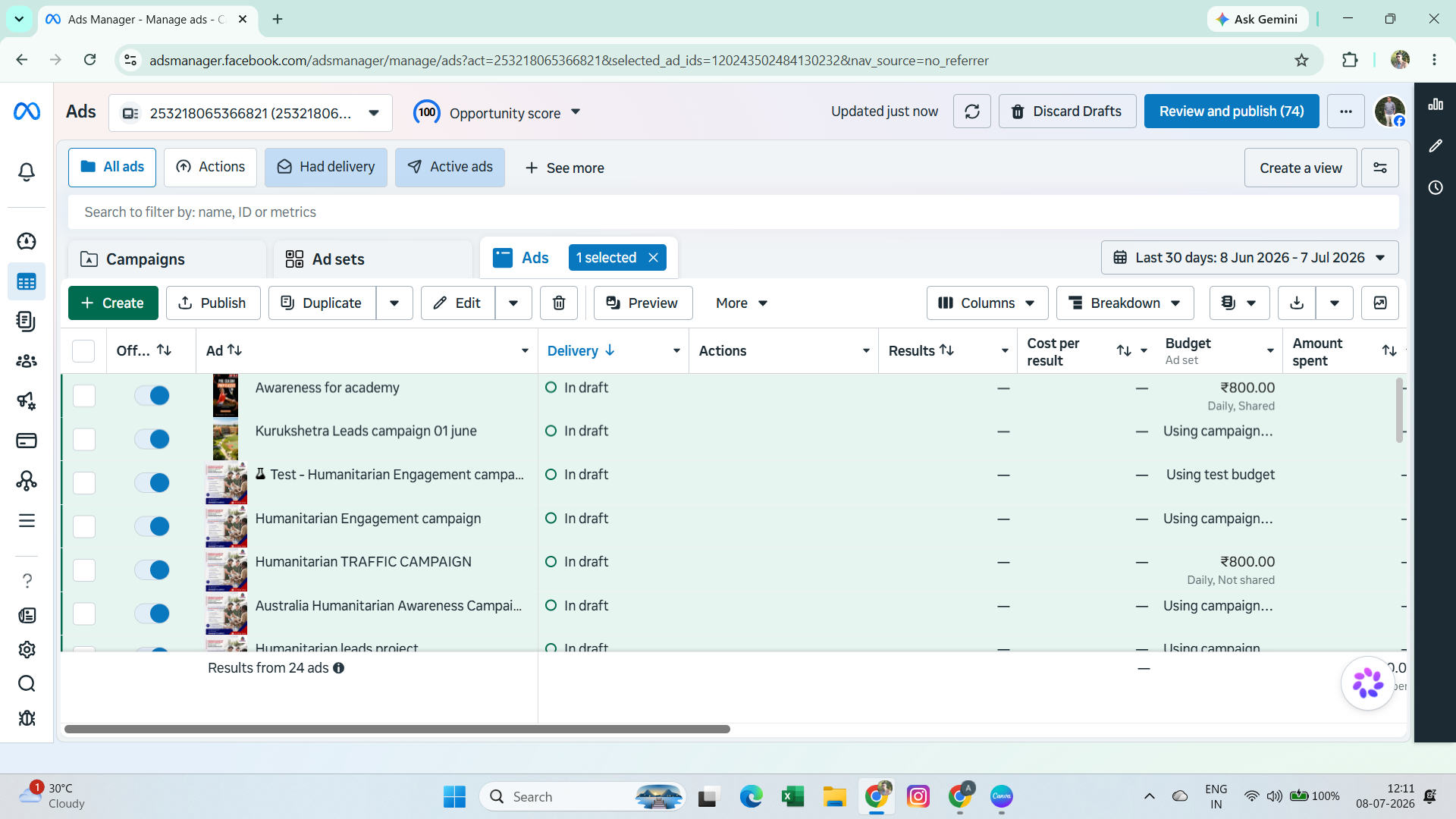Select the Had delivery view tab
The image size is (1456, 819).
point(326,167)
